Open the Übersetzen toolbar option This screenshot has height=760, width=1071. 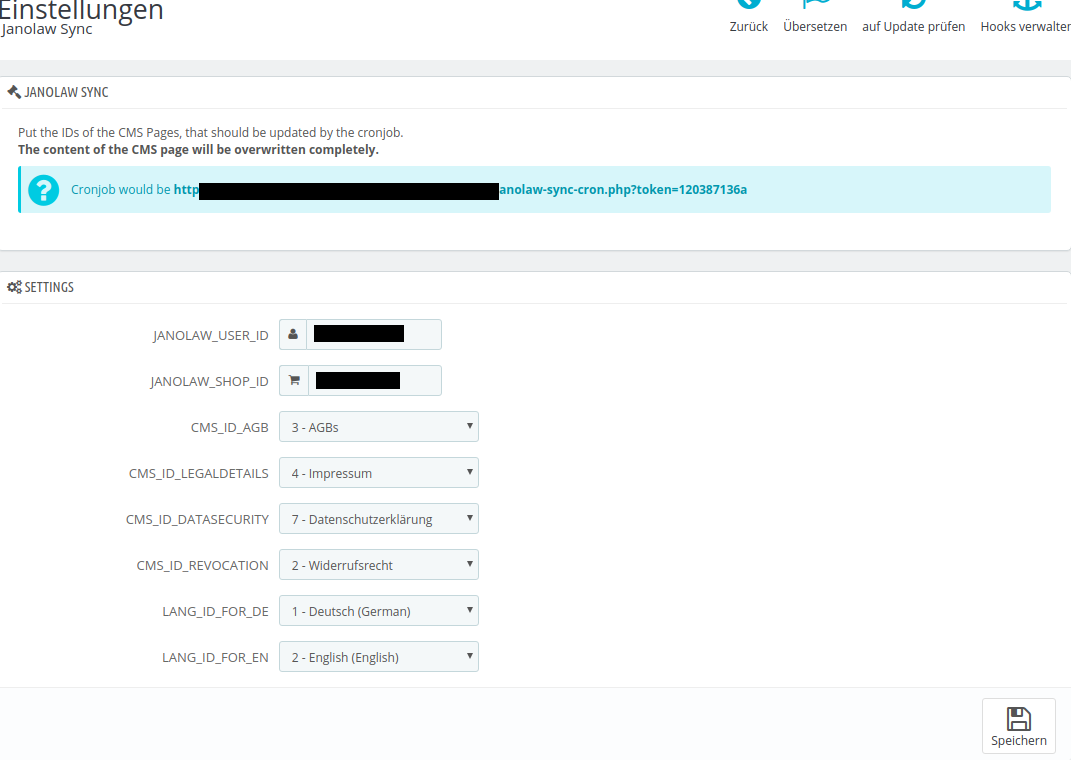click(x=815, y=18)
